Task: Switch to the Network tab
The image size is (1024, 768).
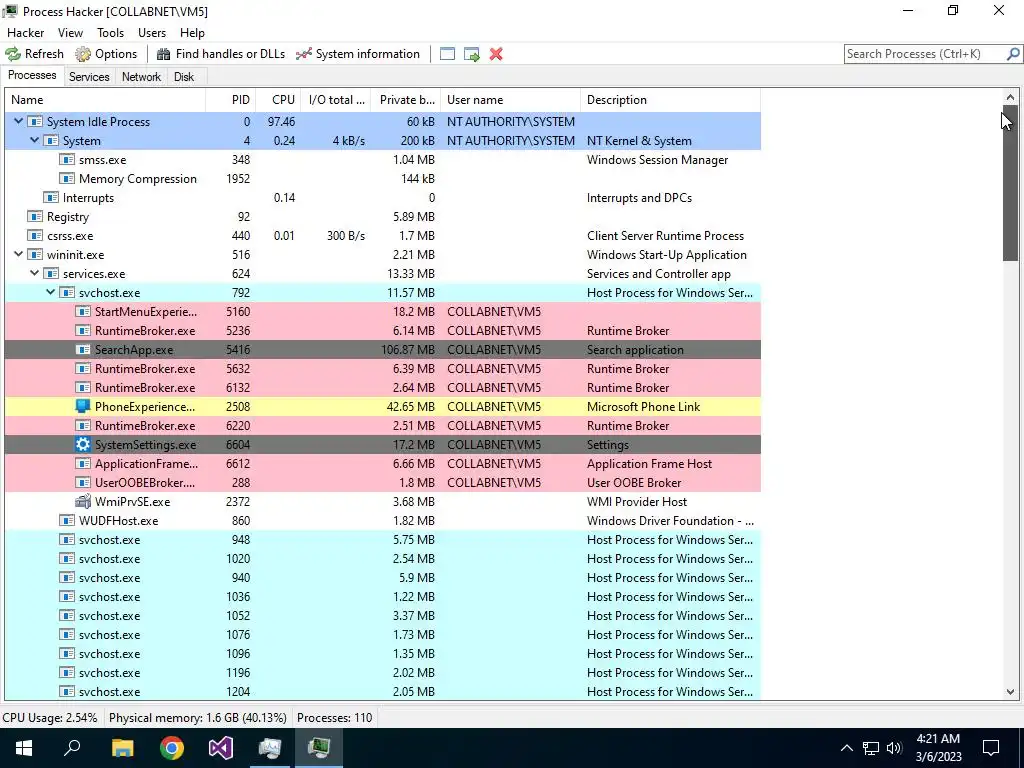Action: 141,77
